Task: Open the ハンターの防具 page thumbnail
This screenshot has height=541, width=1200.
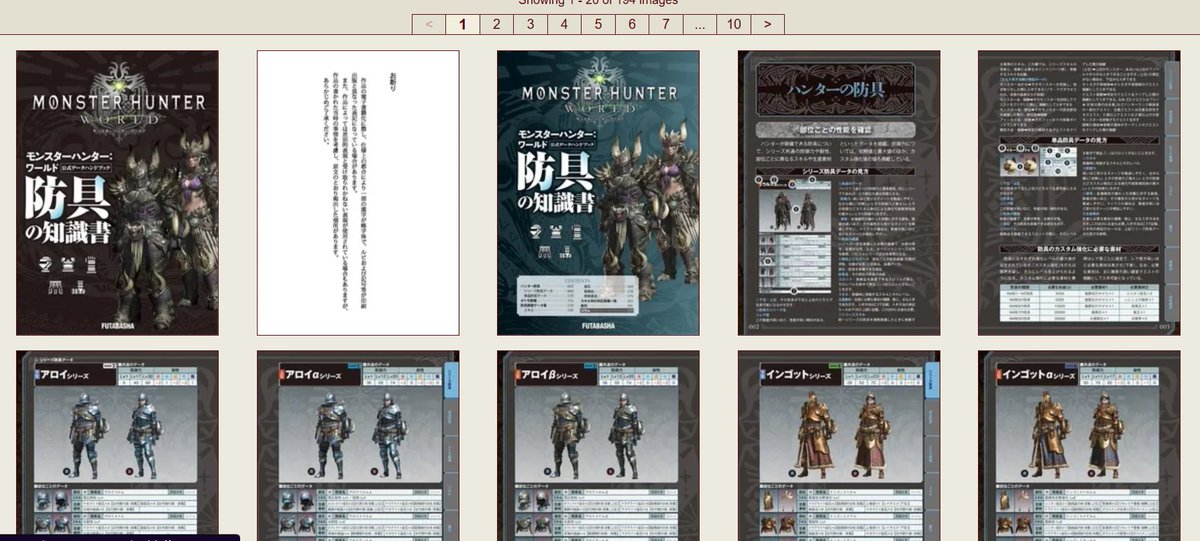Action: coord(839,193)
